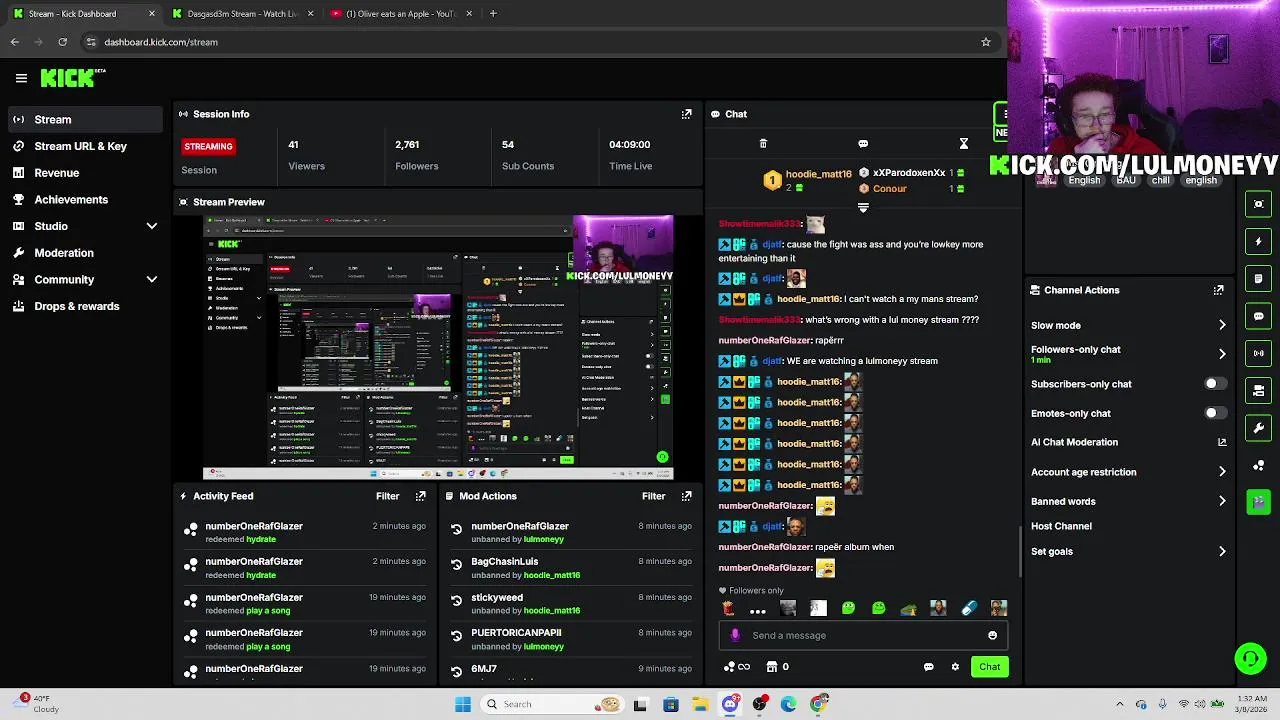The image size is (1280, 720).
Task: Toggle Emotes-only chat switch
Action: click(1214, 413)
